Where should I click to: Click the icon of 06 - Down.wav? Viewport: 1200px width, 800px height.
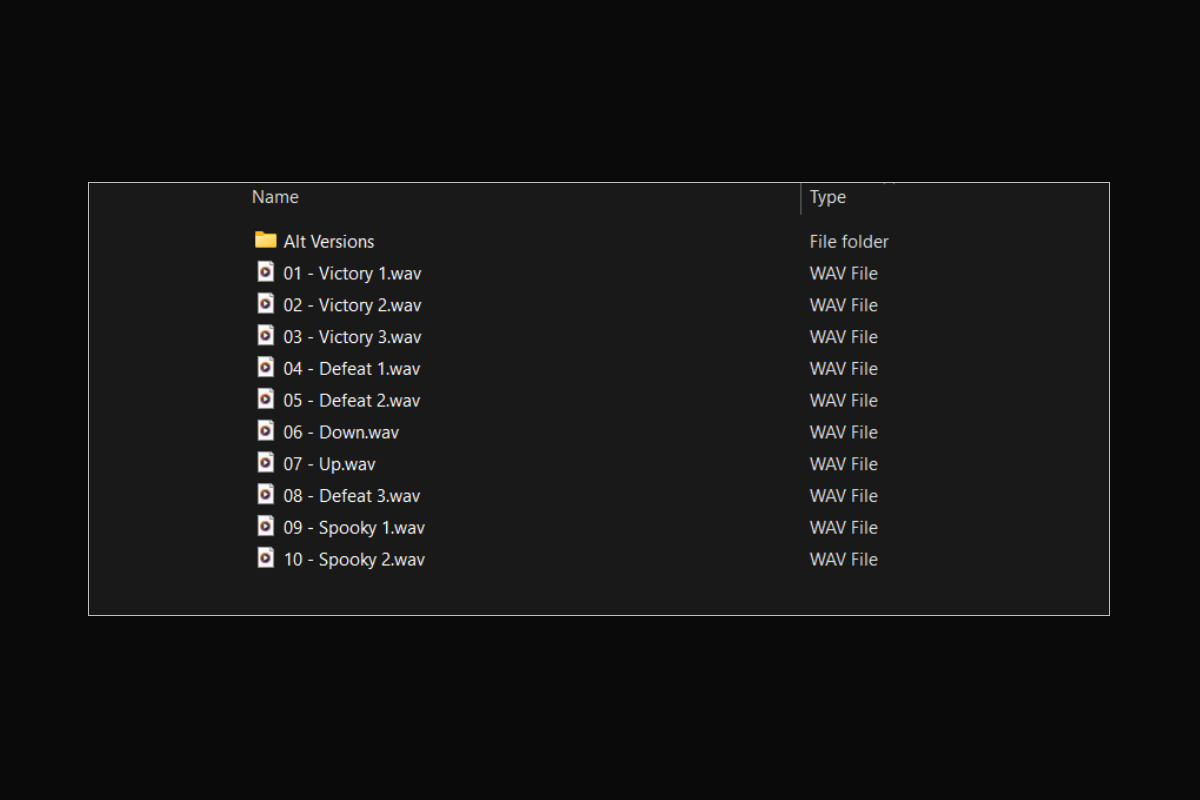pos(265,430)
